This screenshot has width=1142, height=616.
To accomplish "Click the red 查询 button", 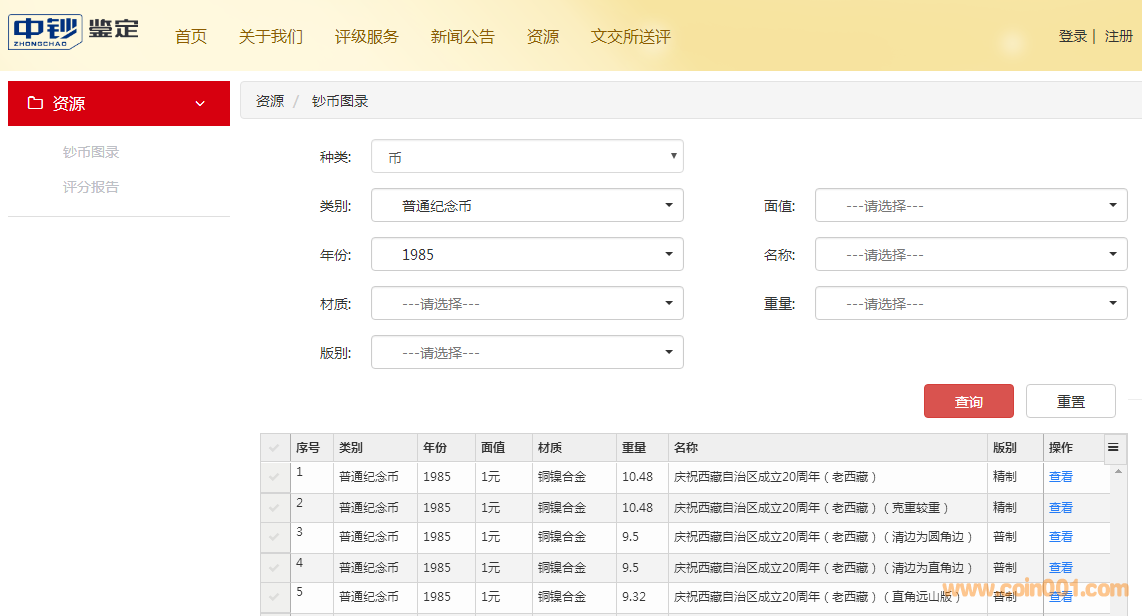I will point(968,401).
